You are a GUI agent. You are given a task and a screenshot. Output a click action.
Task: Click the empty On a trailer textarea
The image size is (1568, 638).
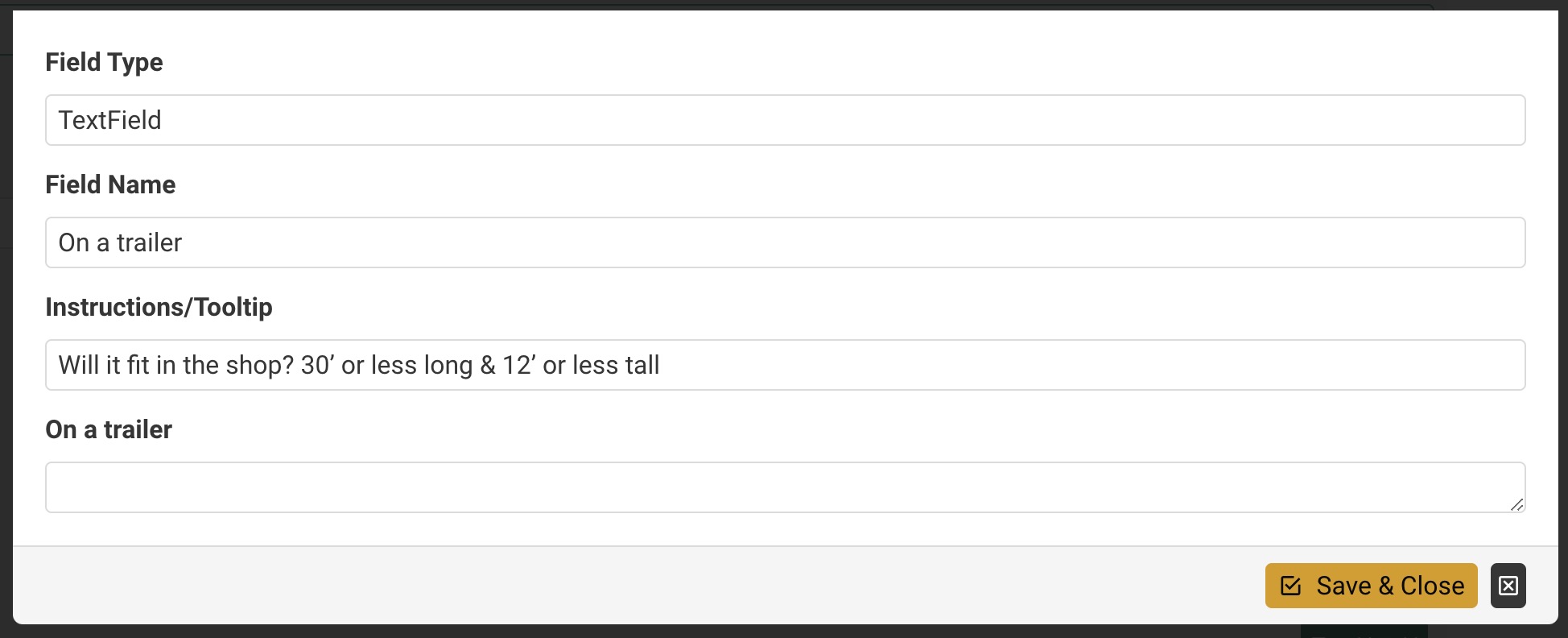(x=785, y=487)
